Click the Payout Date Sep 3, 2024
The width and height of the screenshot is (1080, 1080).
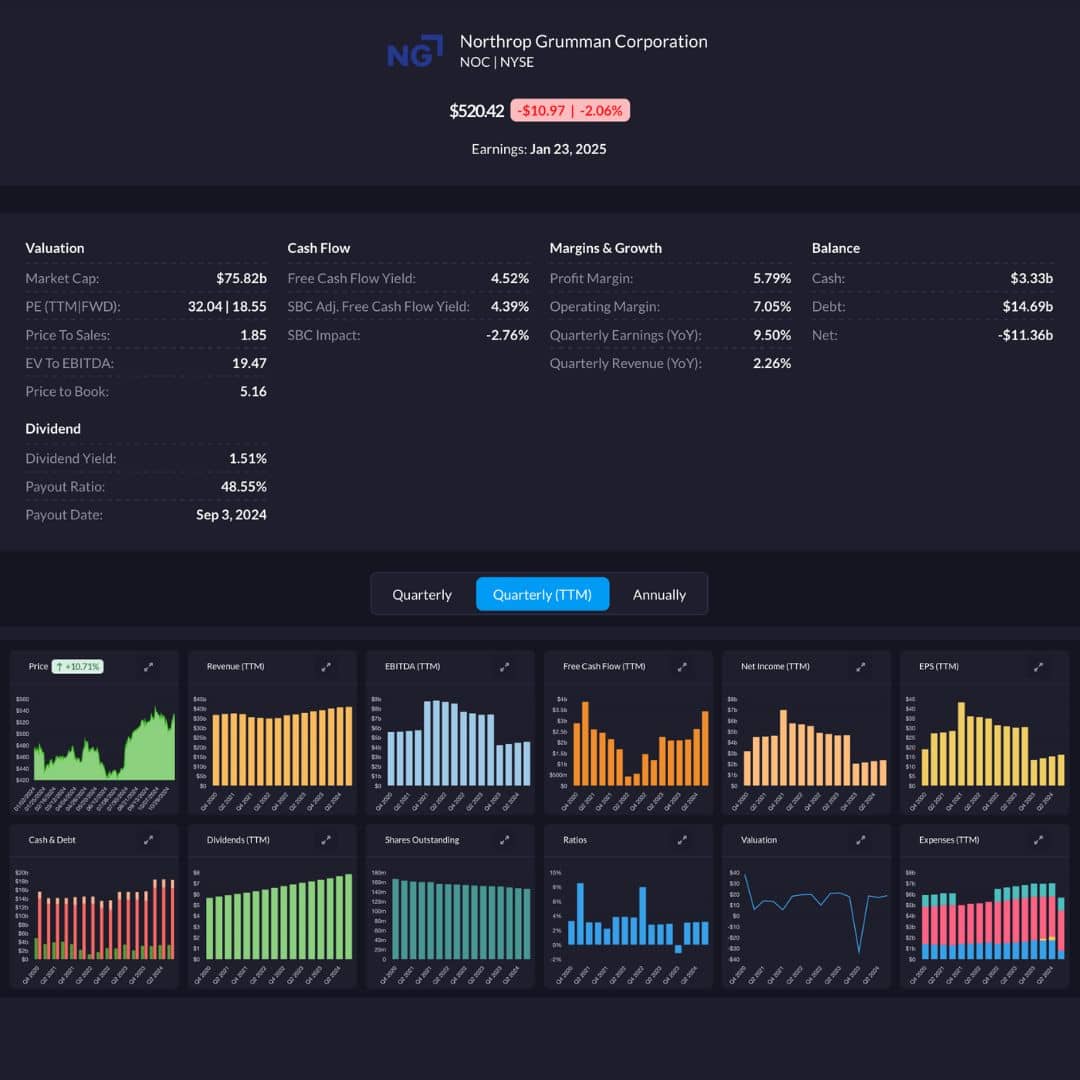(x=231, y=515)
